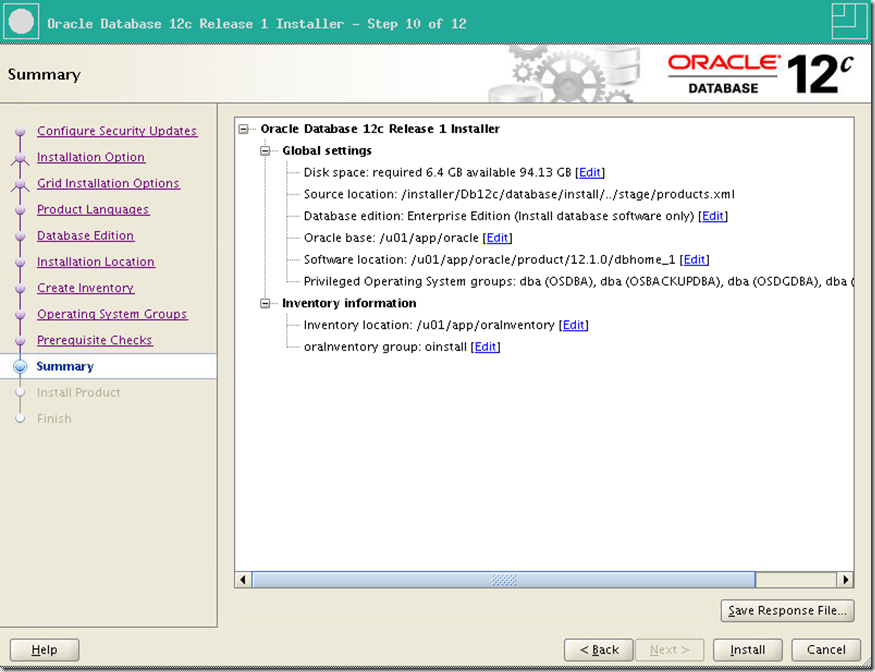
Task: Click the Install button
Action: tap(748, 650)
